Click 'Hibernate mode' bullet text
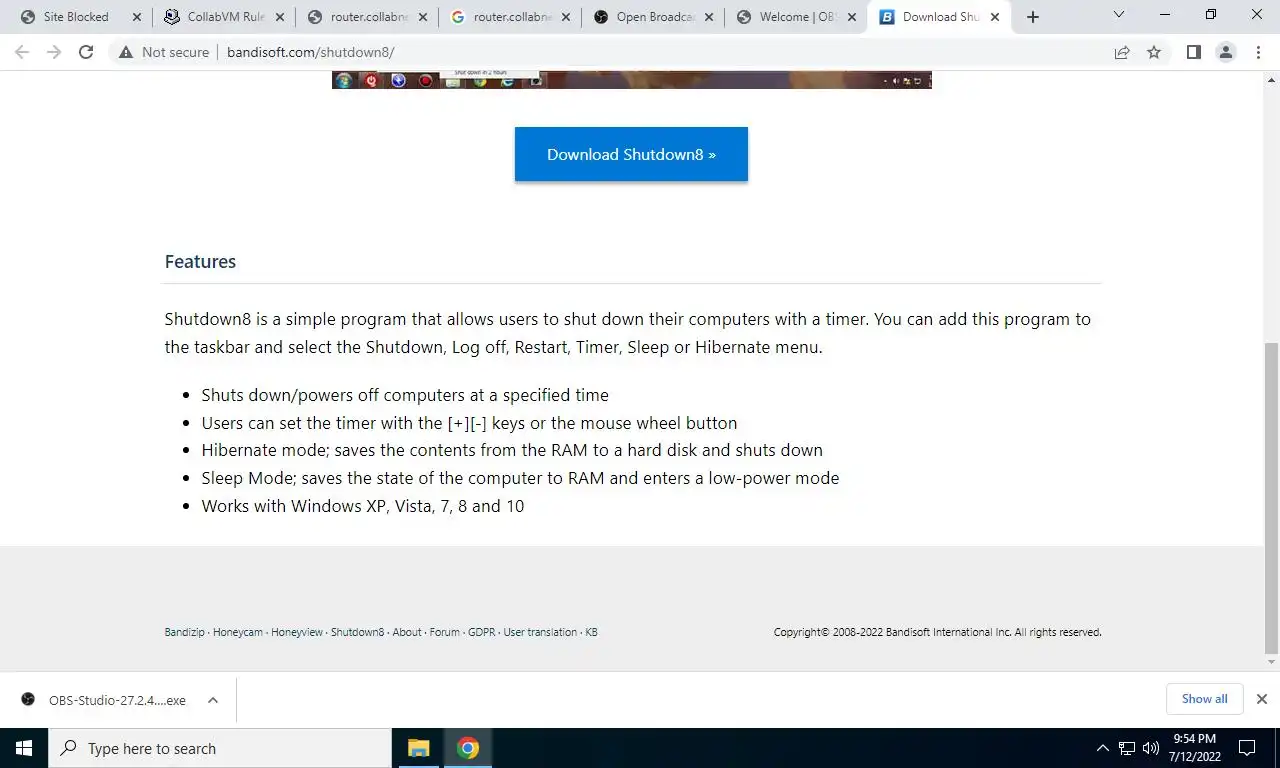 (512, 450)
